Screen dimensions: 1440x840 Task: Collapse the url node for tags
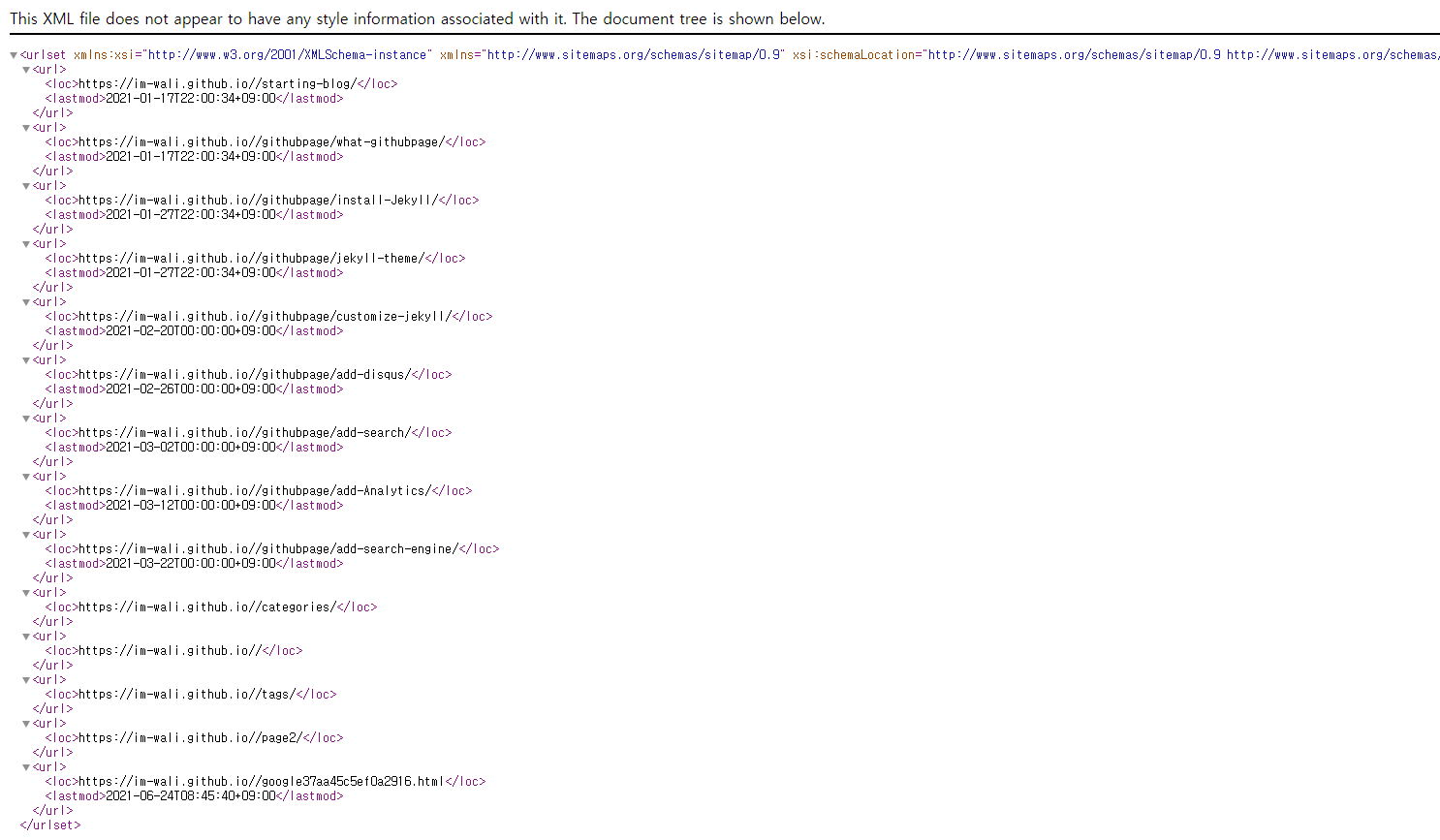pyautogui.click(x=26, y=680)
